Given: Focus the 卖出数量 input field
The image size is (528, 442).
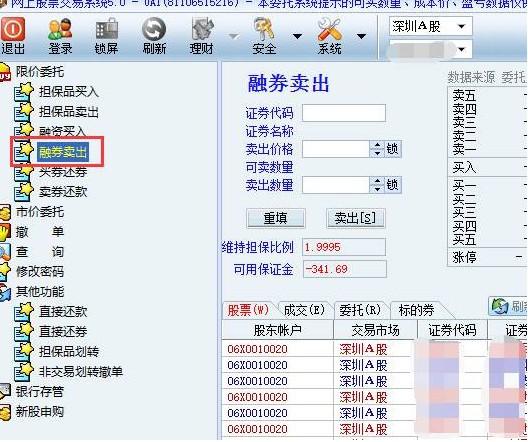Looking at the screenshot, I should click(336, 185).
